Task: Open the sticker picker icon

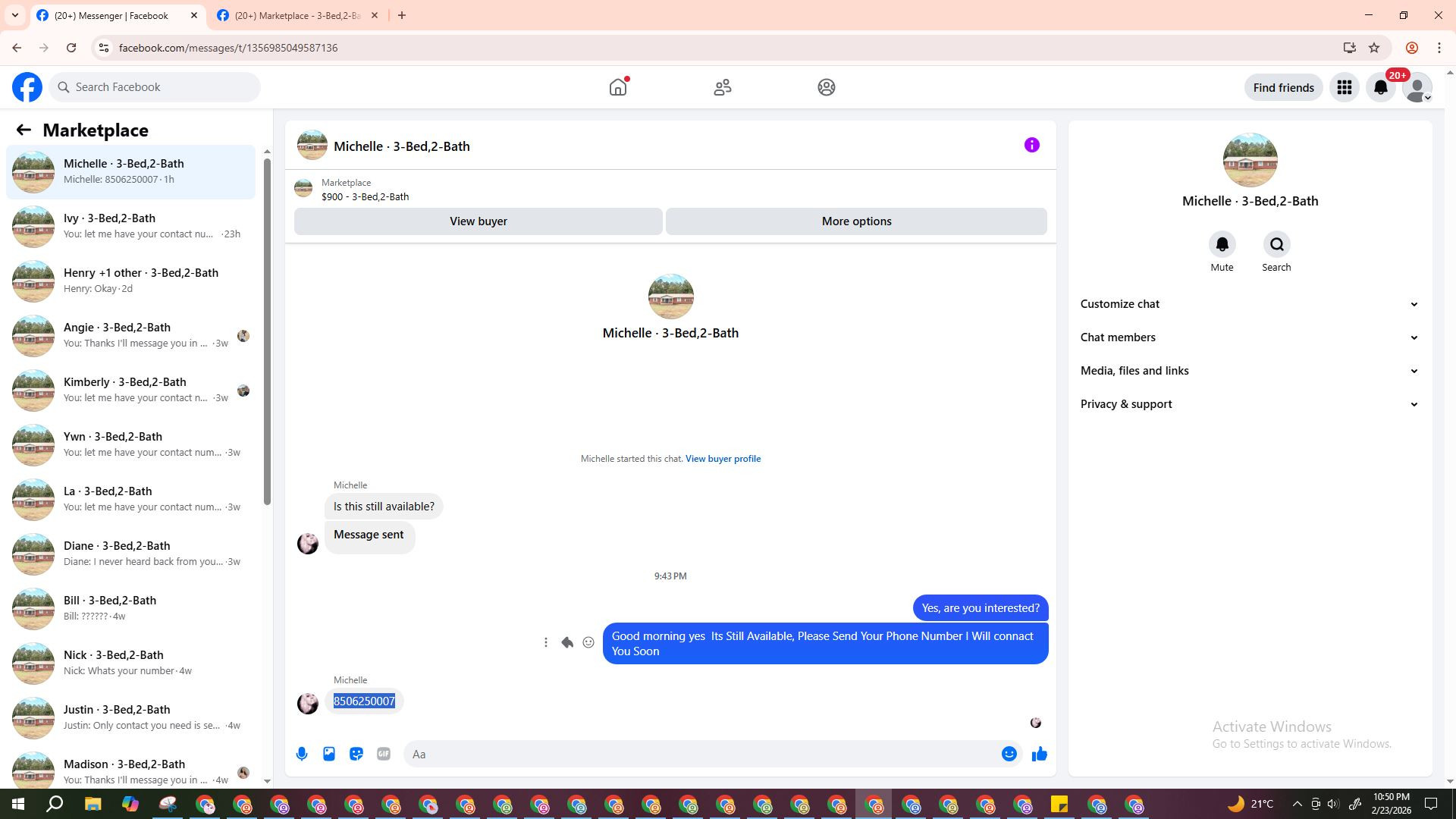Action: pos(356,754)
